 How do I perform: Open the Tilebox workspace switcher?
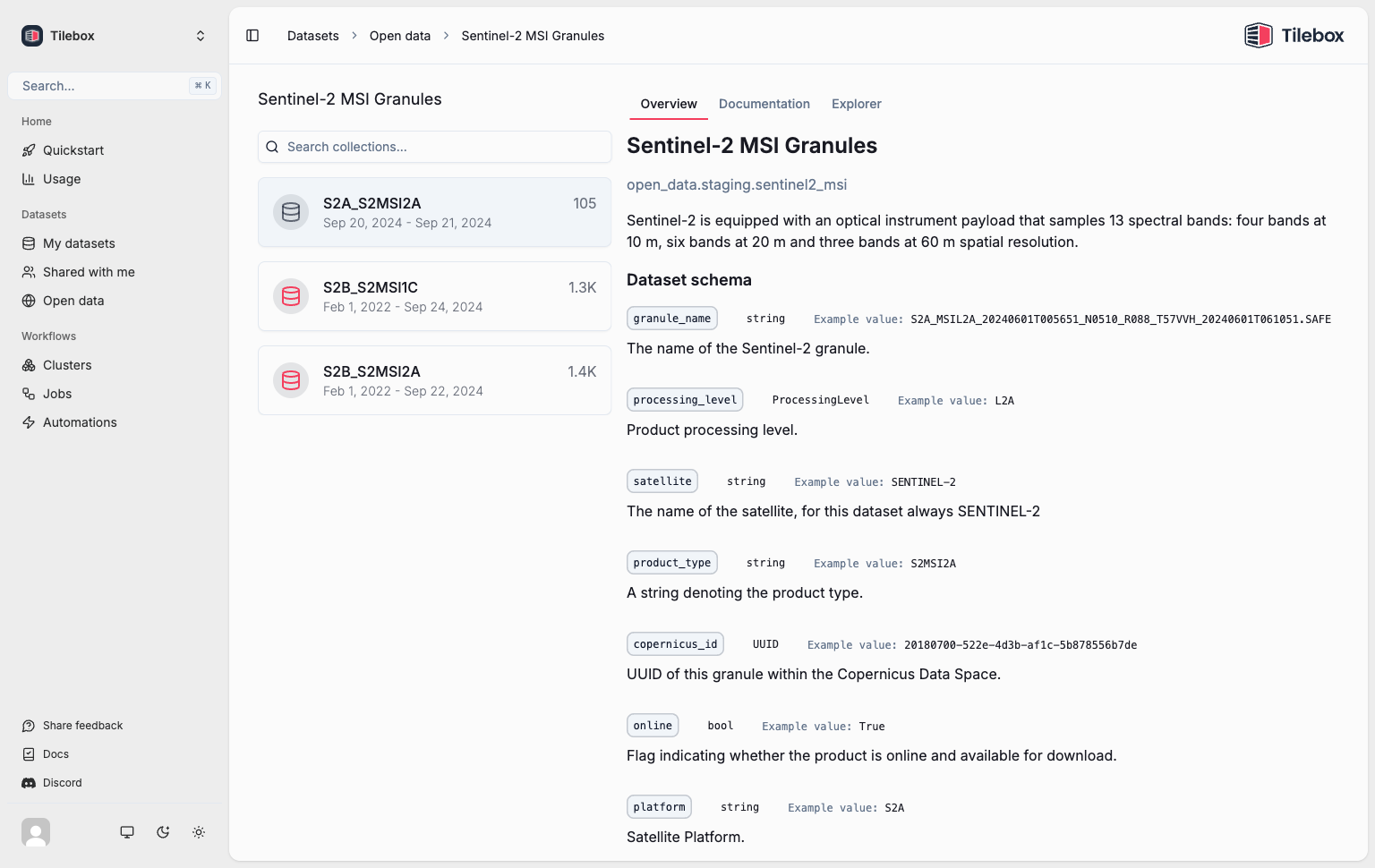click(x=115, y=36)
